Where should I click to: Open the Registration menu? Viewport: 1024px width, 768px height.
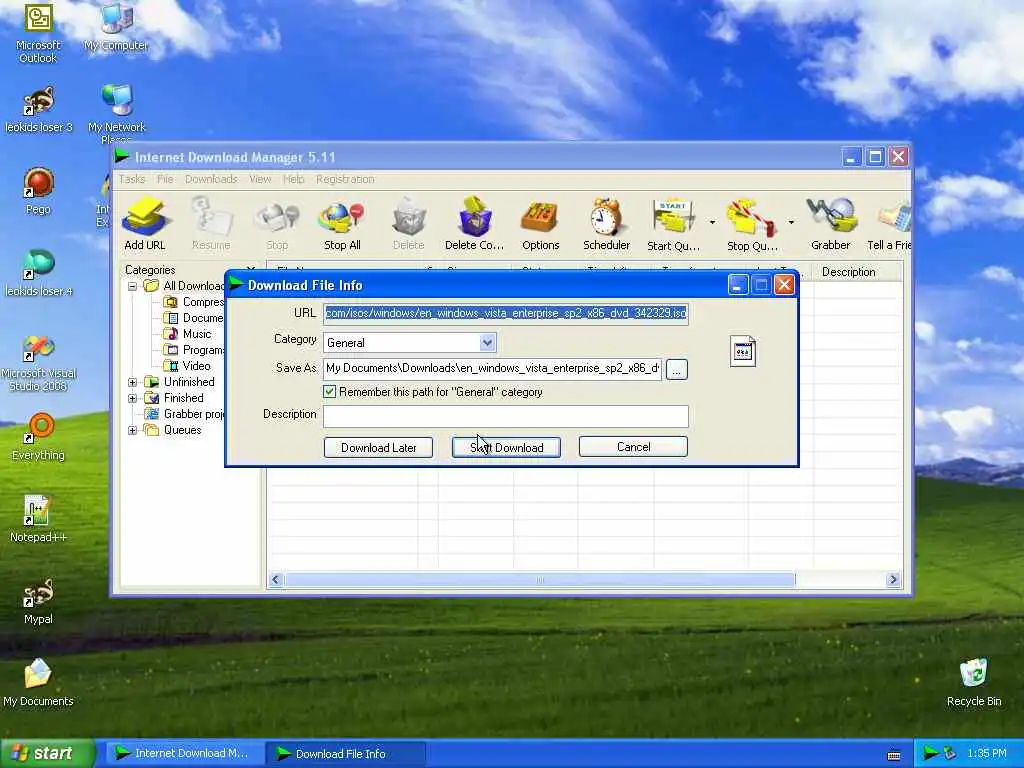pos(345,179)
